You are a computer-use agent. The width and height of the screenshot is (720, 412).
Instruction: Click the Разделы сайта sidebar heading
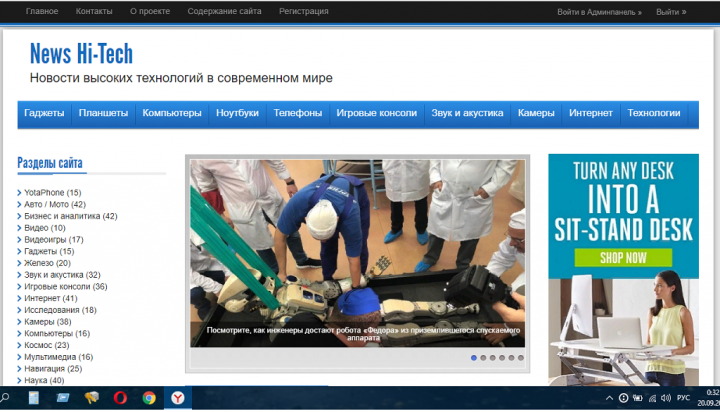[x=50, y=163]
